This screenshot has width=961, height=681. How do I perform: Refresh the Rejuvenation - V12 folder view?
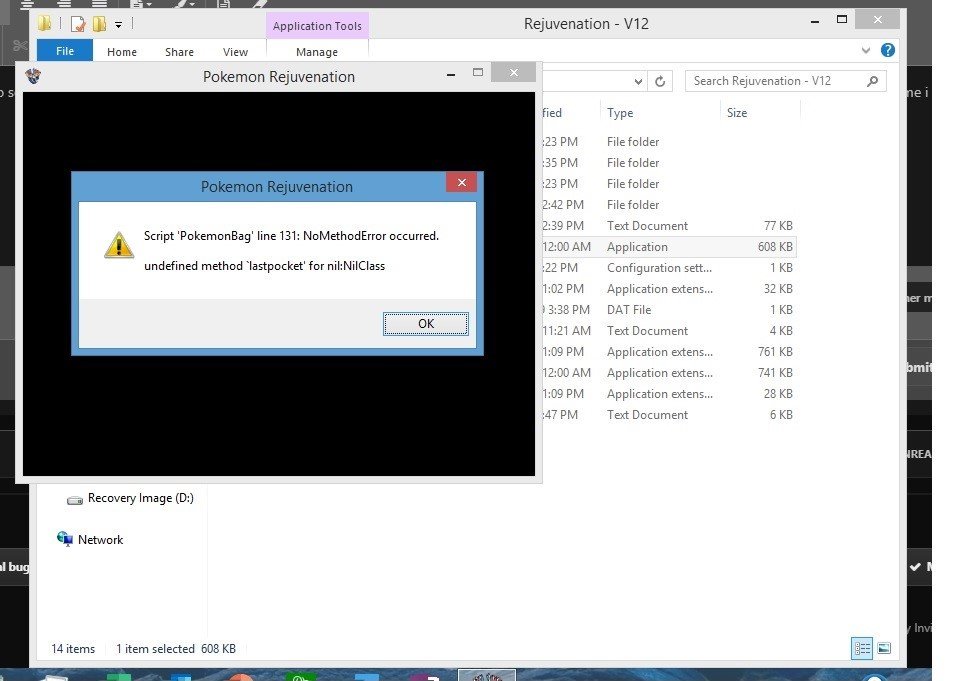tap(660, 81)
